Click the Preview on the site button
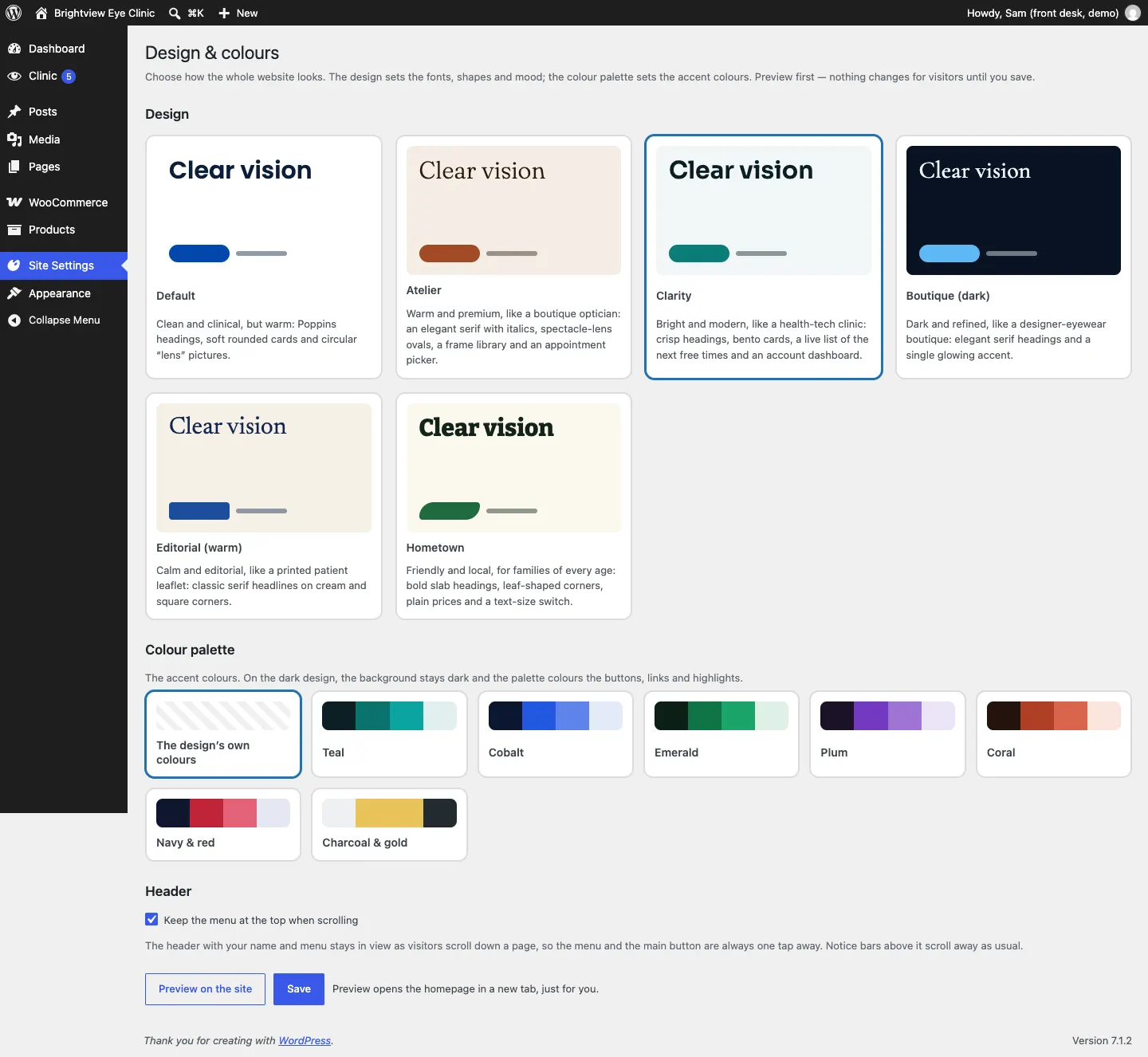This screenshot has height=1057, width=1148. click(x=205, y=989)
